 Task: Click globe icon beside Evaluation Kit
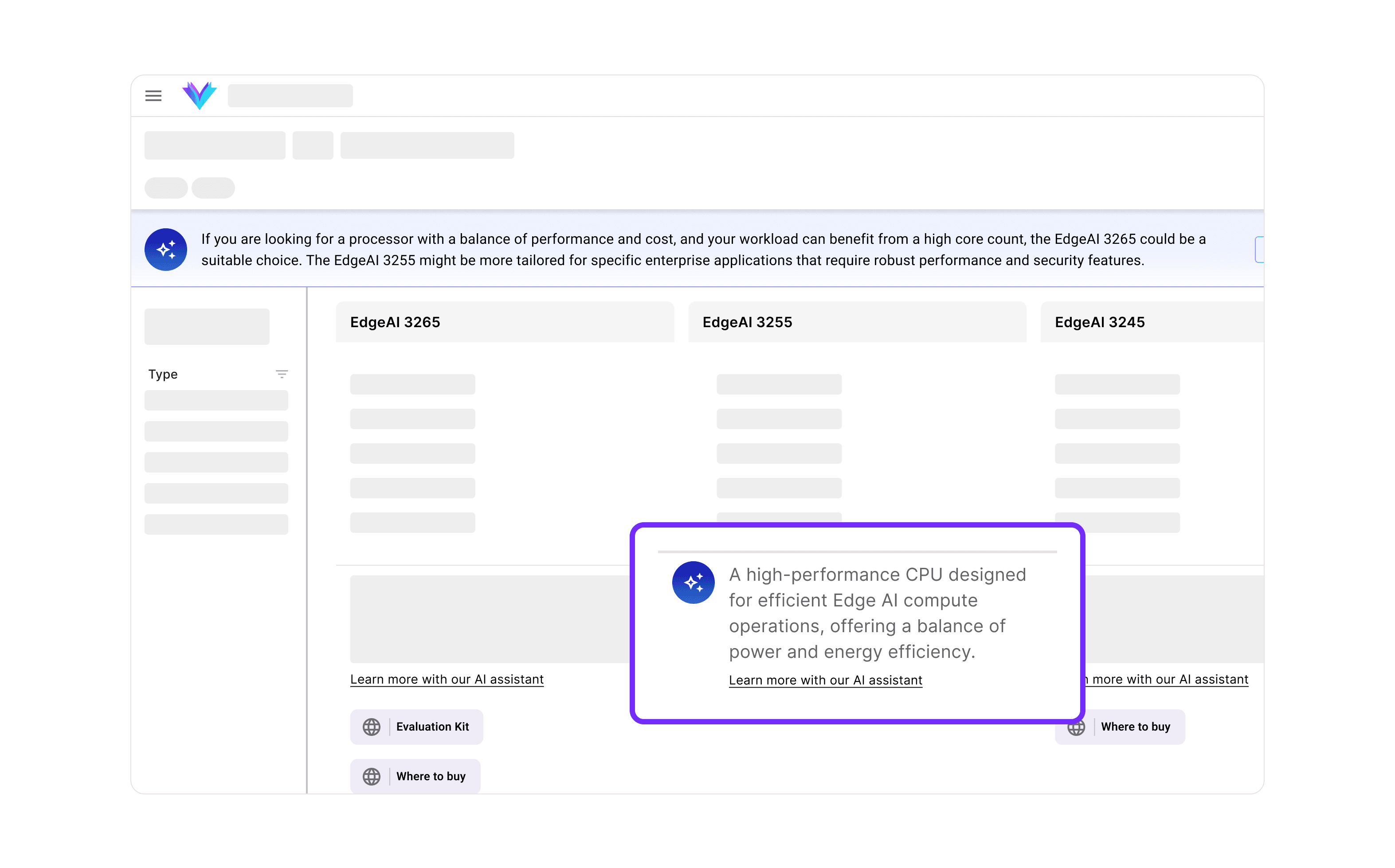[372, 727]
